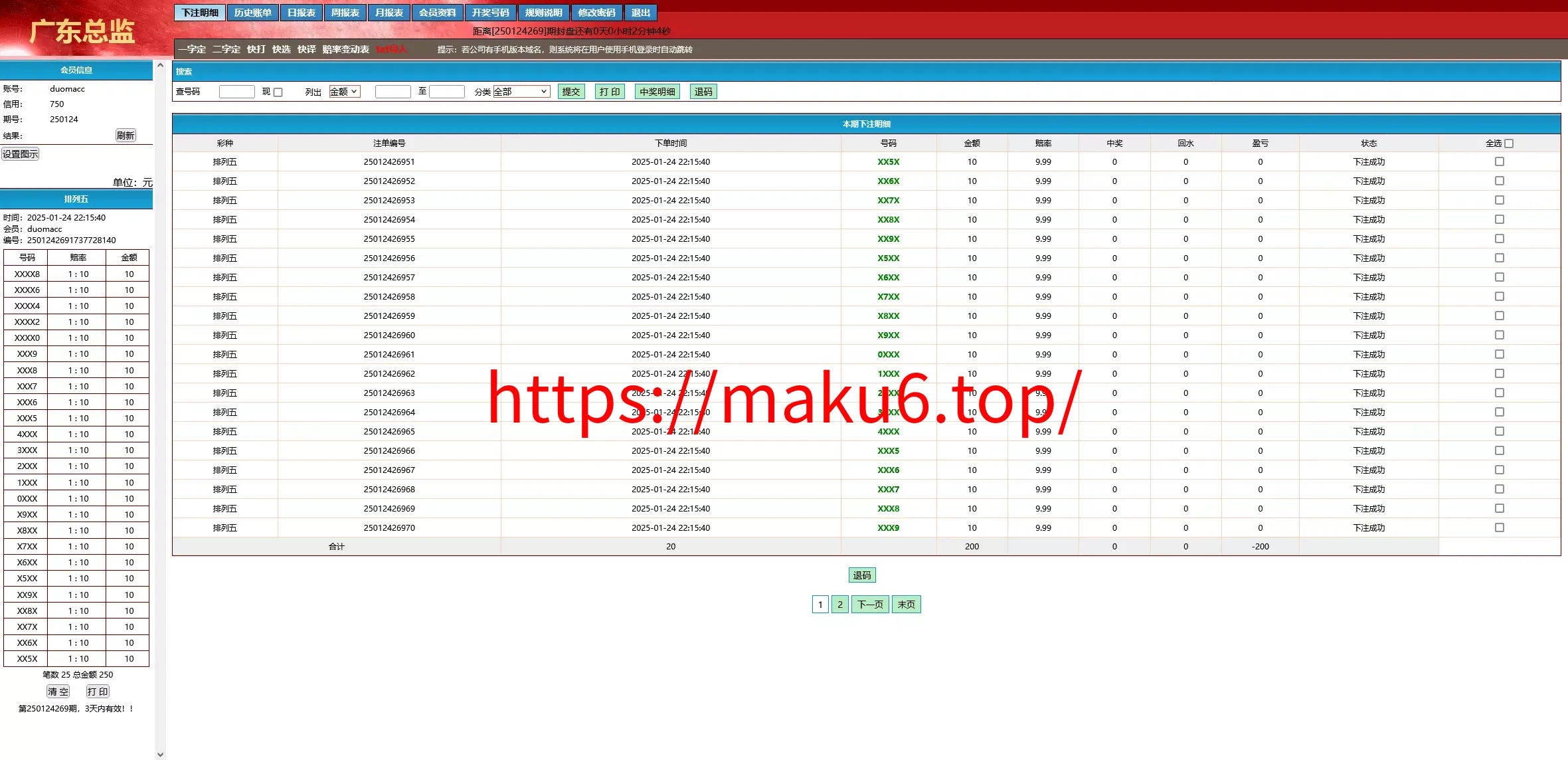Go to the 周报表 tab
The image size is (1568, 760).
tap(345, 13)
